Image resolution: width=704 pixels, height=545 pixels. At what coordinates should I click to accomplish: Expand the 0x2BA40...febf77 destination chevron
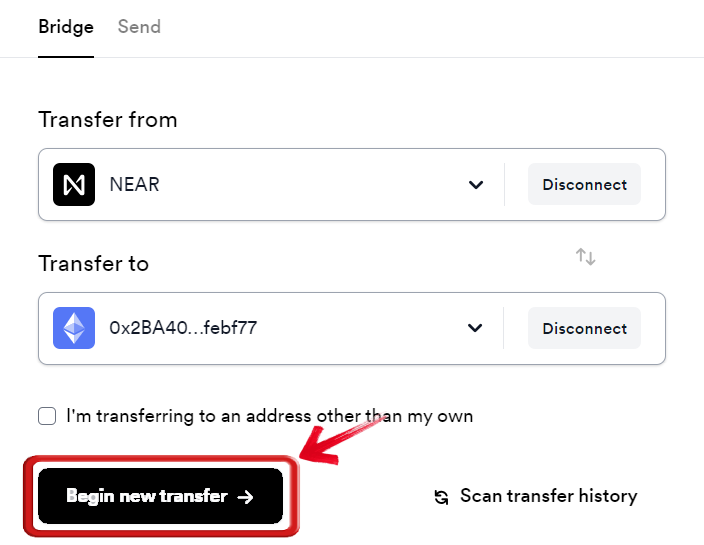475,328
